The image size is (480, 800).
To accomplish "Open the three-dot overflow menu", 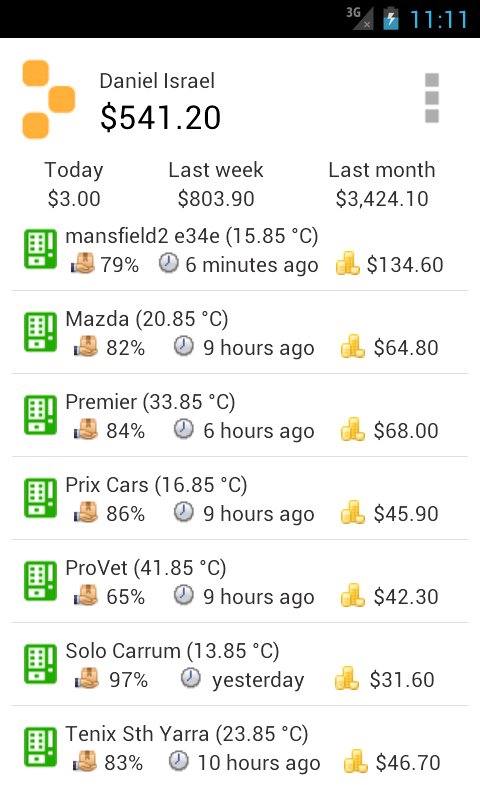I will 432,98.
